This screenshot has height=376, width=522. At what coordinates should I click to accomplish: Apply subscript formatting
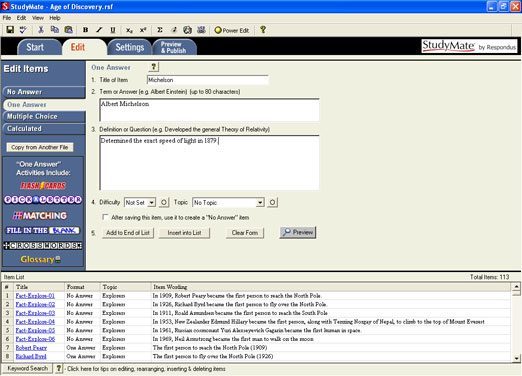click(129, 30)
